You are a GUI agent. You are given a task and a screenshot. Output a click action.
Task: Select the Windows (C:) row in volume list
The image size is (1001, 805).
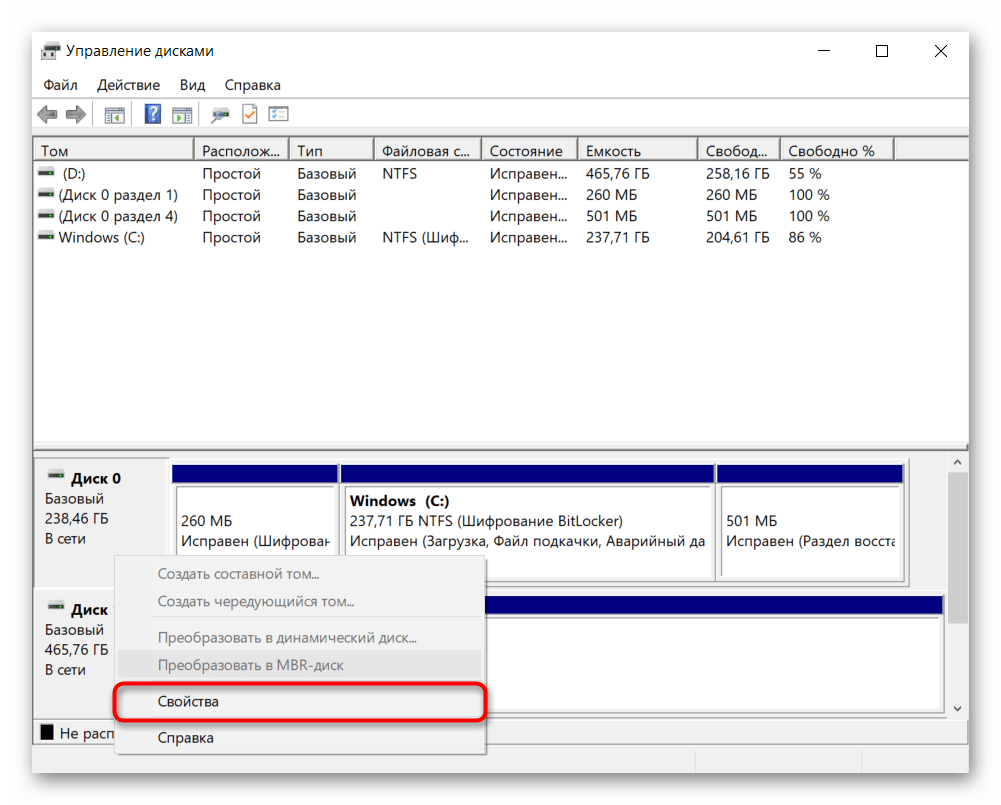pos(101,237)
